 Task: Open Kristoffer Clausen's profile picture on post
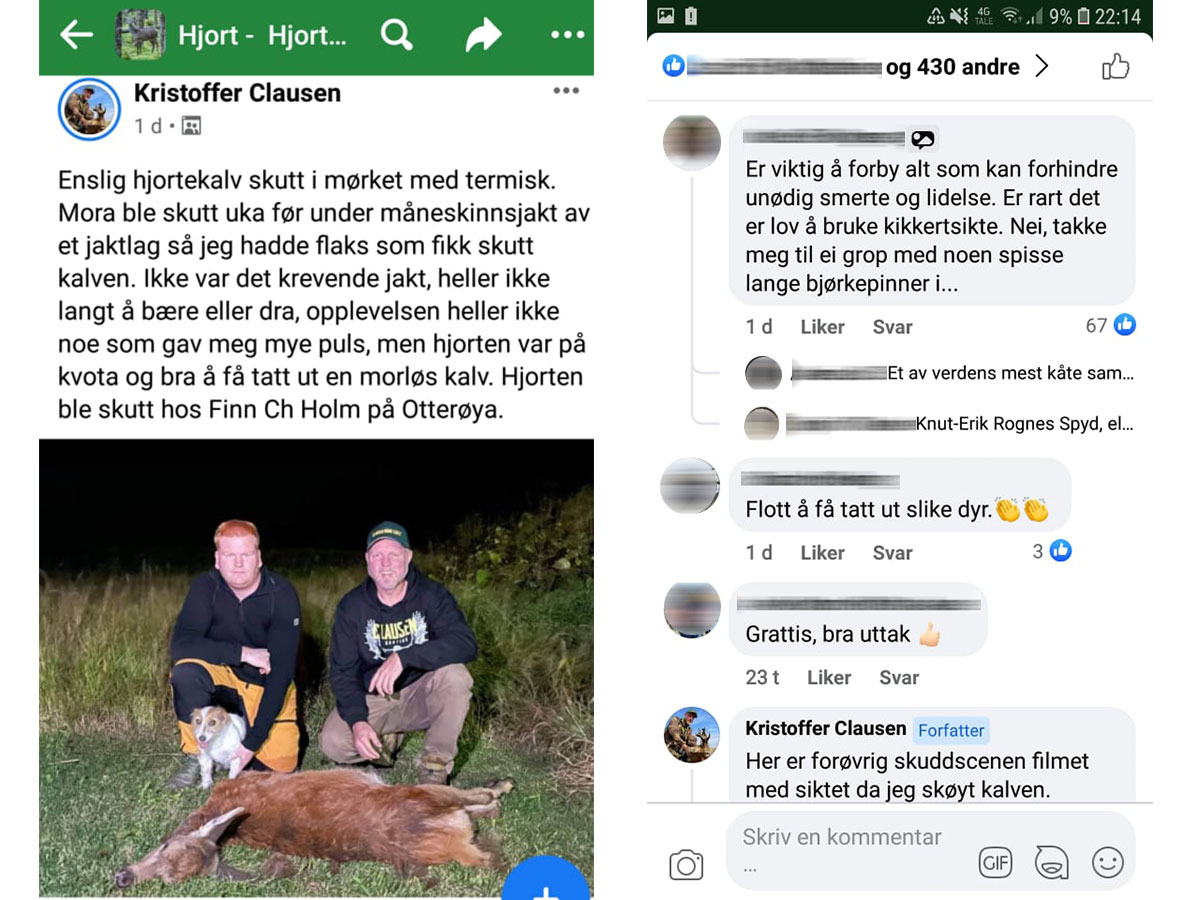pos(90,108)
